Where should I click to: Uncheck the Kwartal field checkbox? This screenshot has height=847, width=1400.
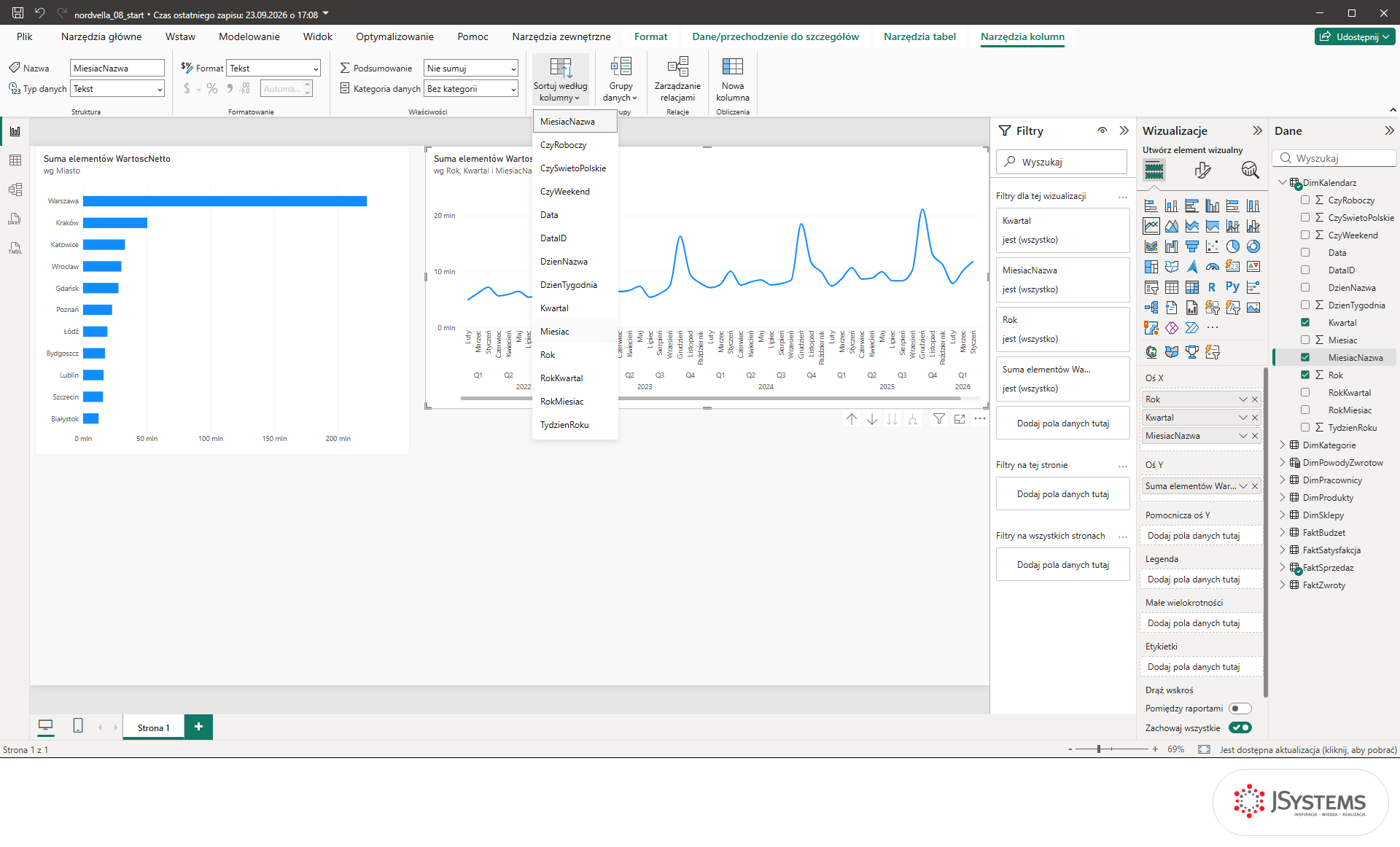[x=1305, y=322]
